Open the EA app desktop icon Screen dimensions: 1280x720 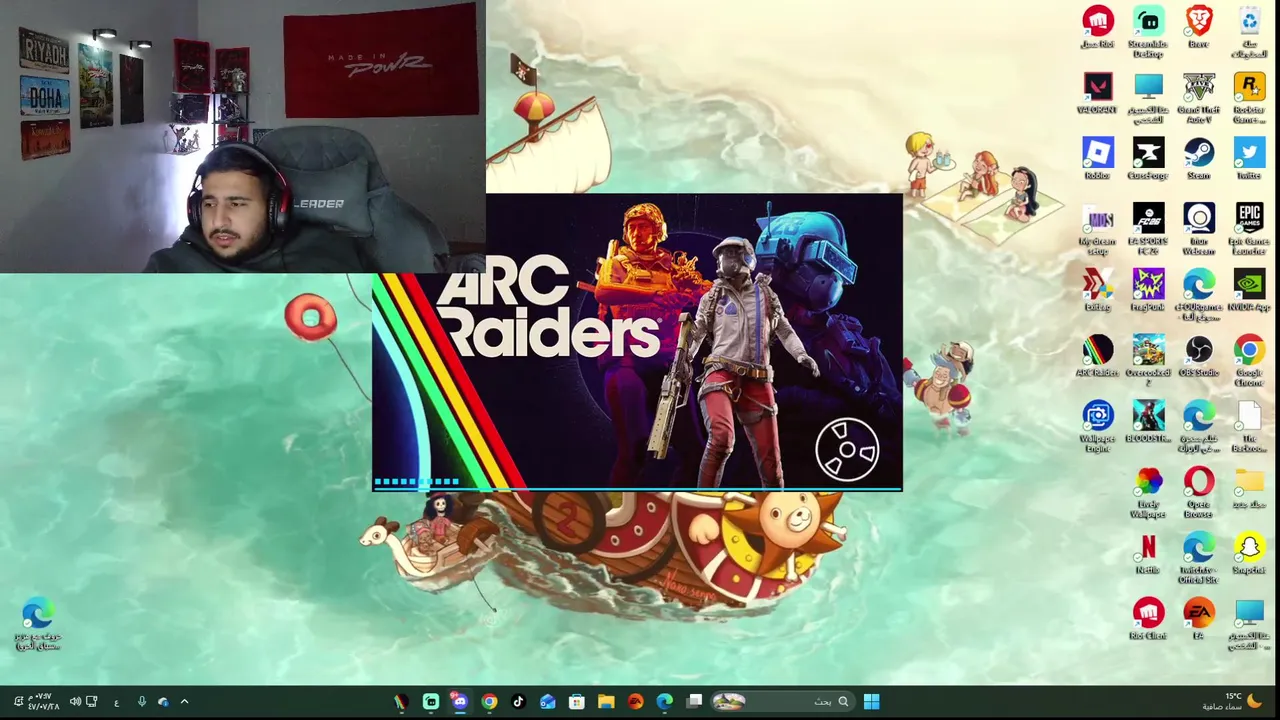click(x=1198, y=619)
